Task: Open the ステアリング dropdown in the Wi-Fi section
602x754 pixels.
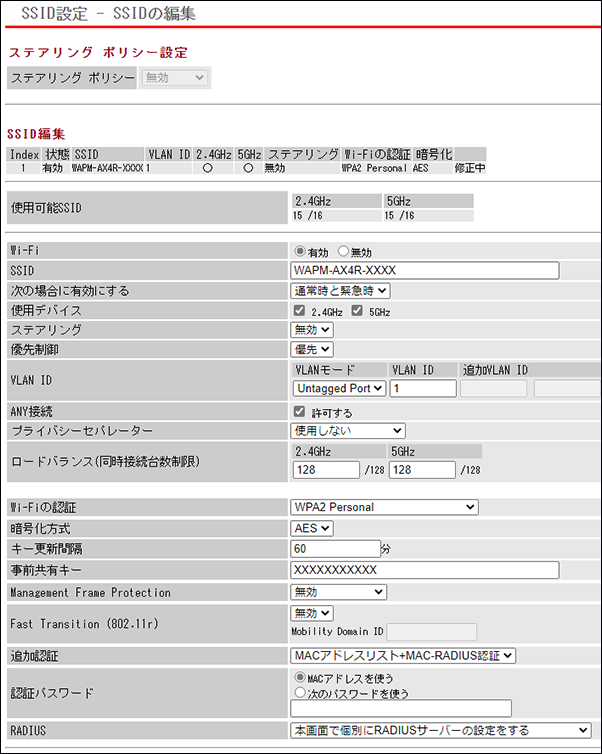Action: pyautogui.click(x=312, y=330)
